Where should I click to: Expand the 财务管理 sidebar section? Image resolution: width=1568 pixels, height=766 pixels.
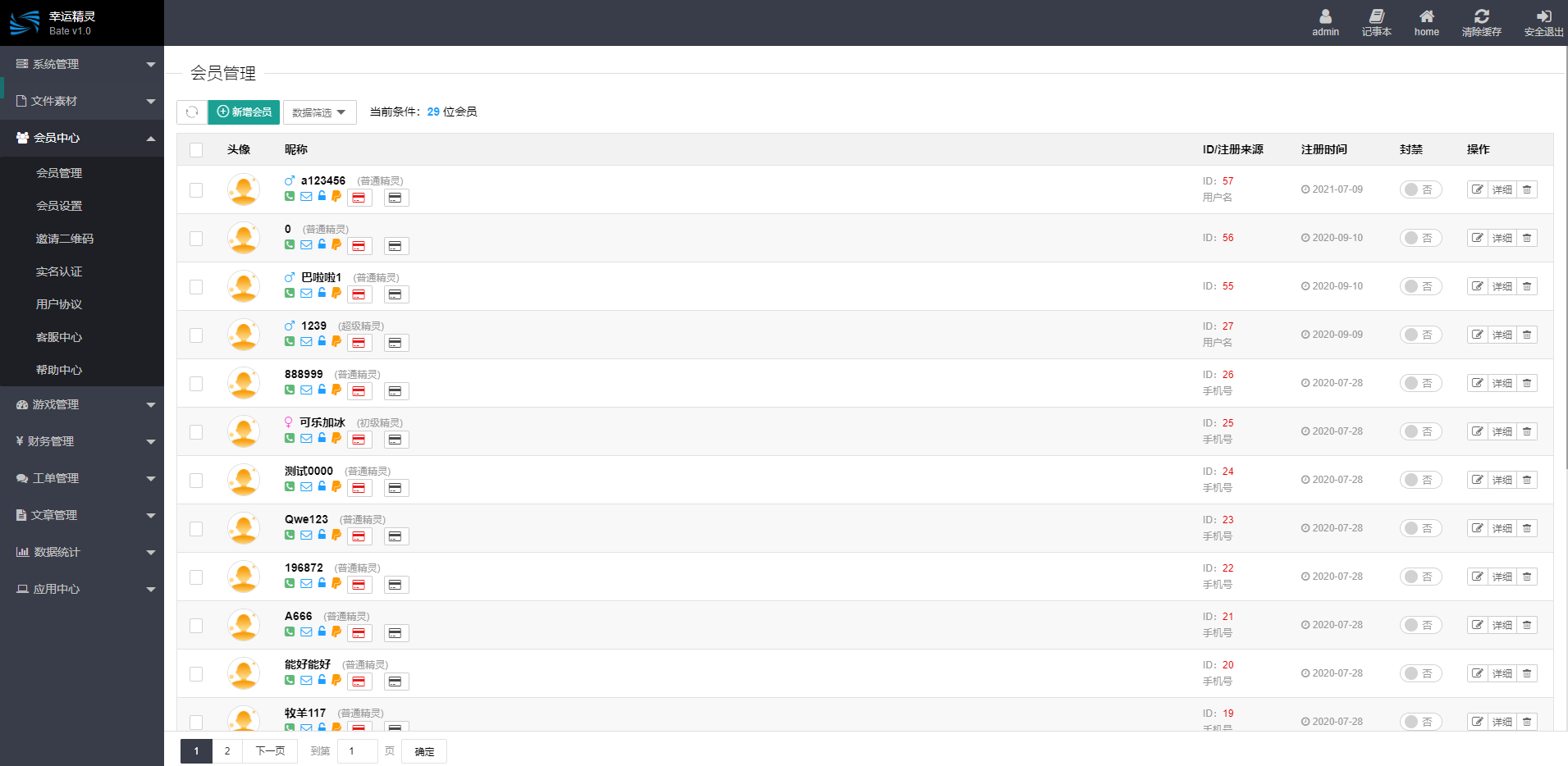point(82,441)
